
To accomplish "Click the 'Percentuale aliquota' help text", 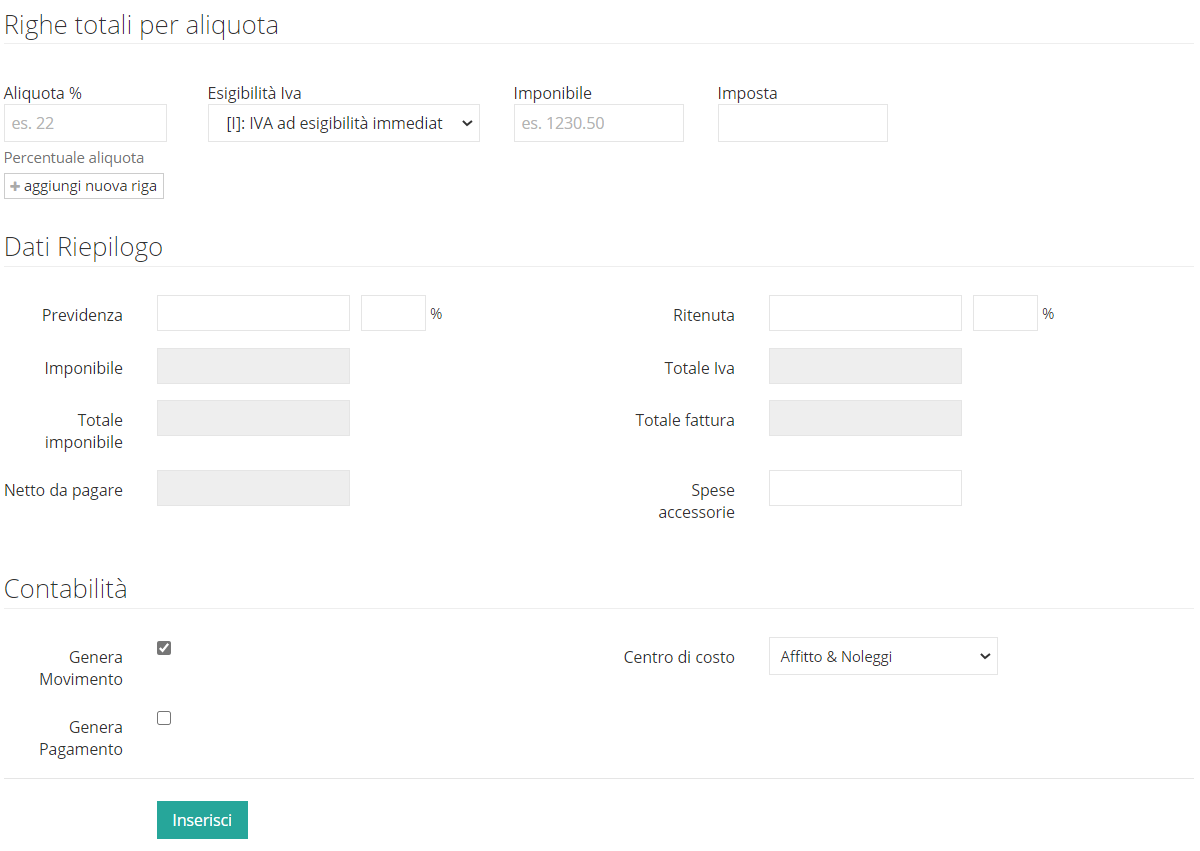I will 74,158.
